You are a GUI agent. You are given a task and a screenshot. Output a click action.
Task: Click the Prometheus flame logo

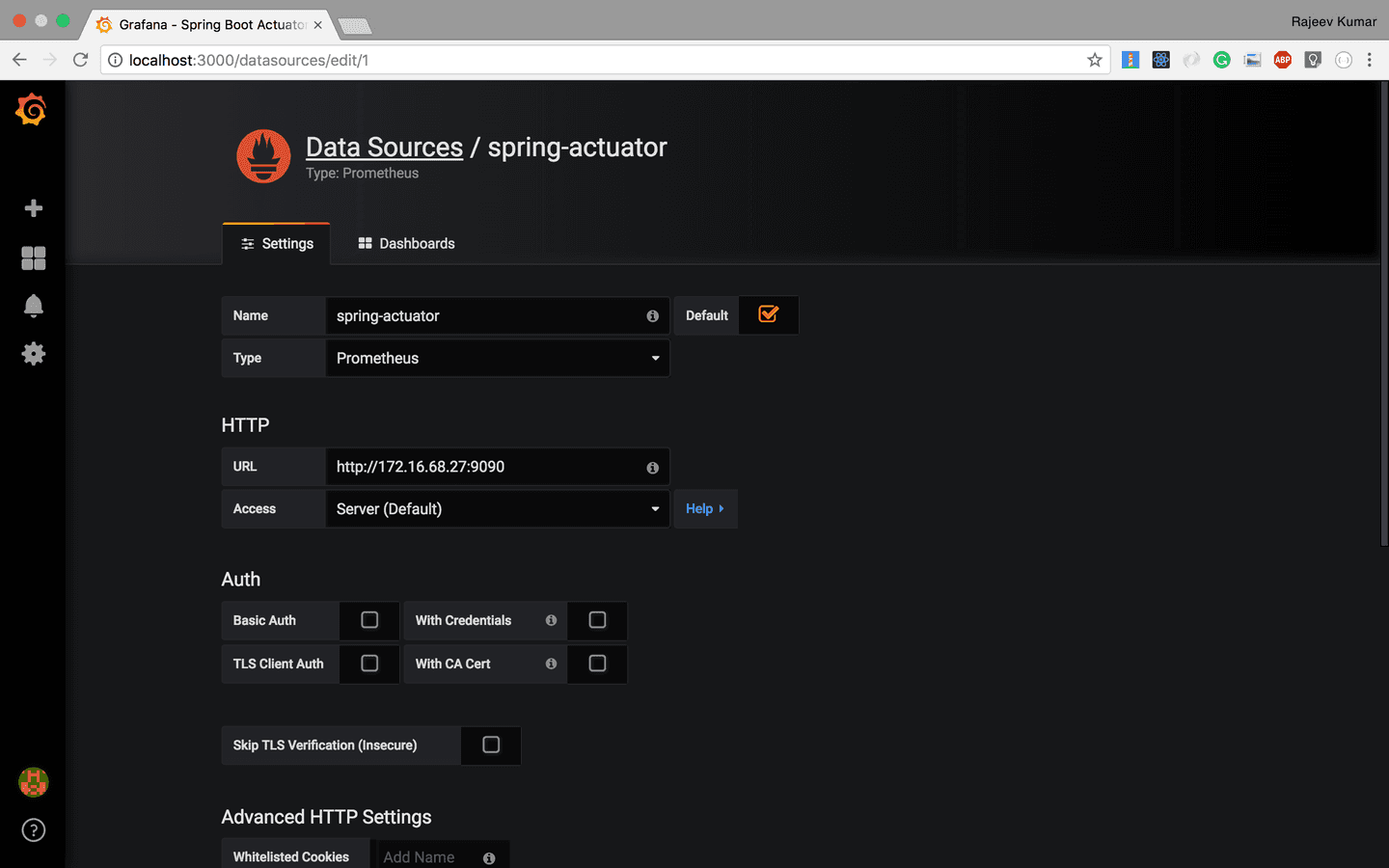[263, 156]
